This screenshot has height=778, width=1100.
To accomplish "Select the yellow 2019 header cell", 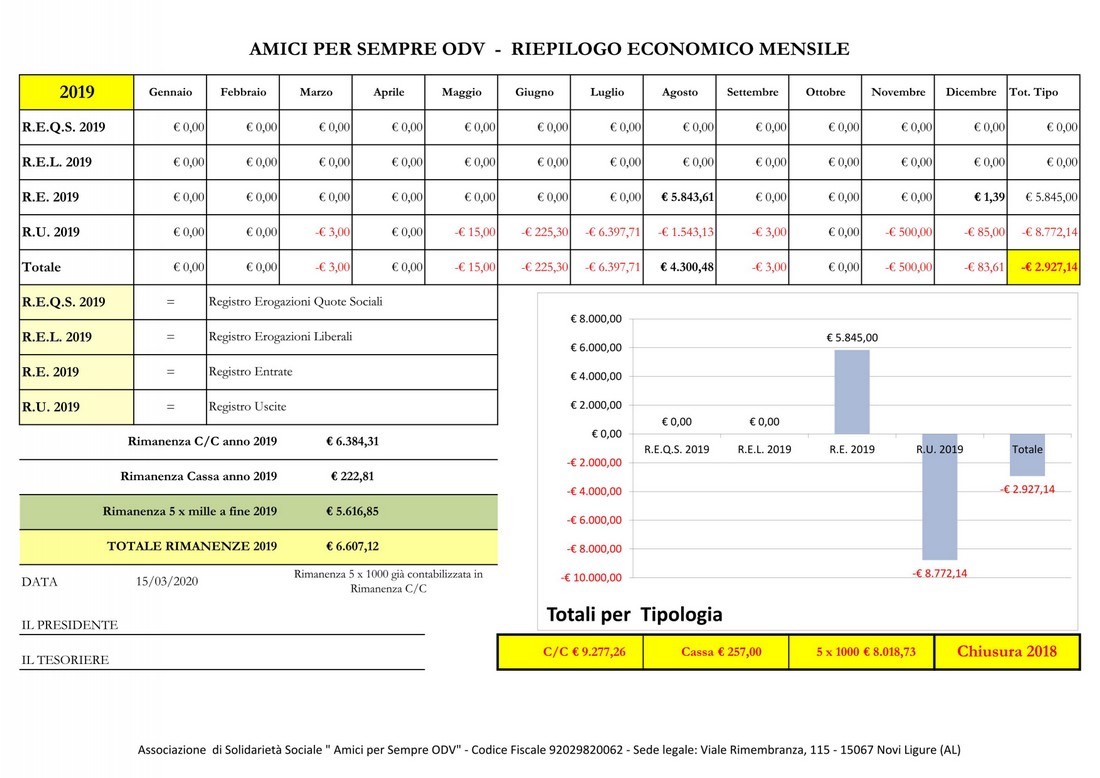I will tap(76, 92).
